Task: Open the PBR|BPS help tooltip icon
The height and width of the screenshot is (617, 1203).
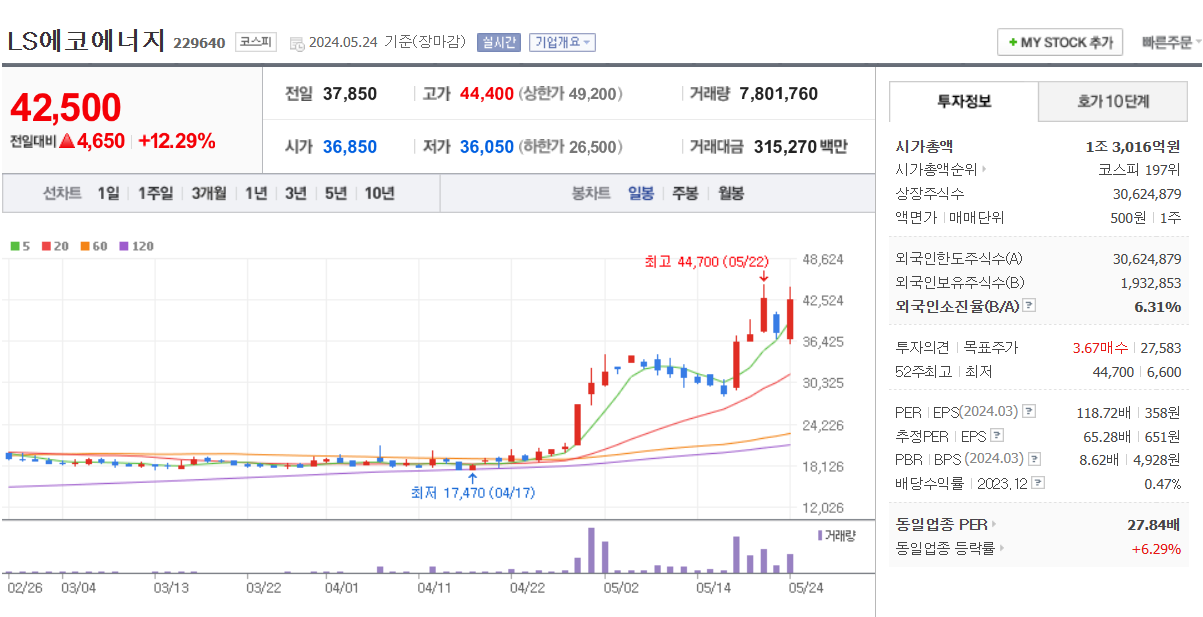Action: [1034, 459]
